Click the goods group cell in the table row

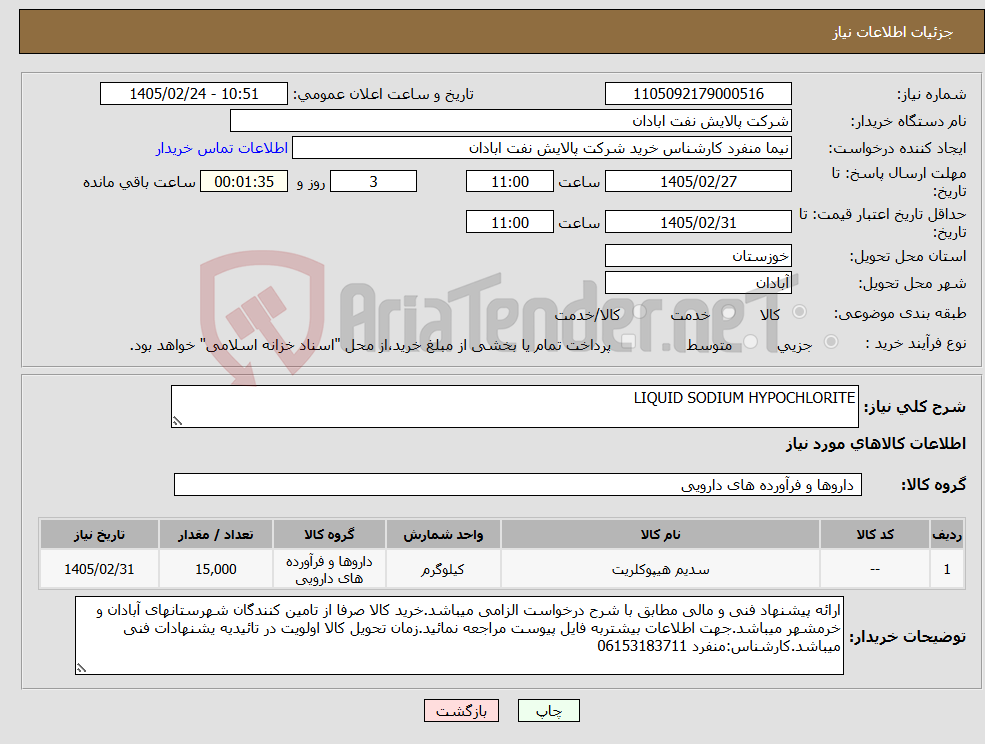329,569
